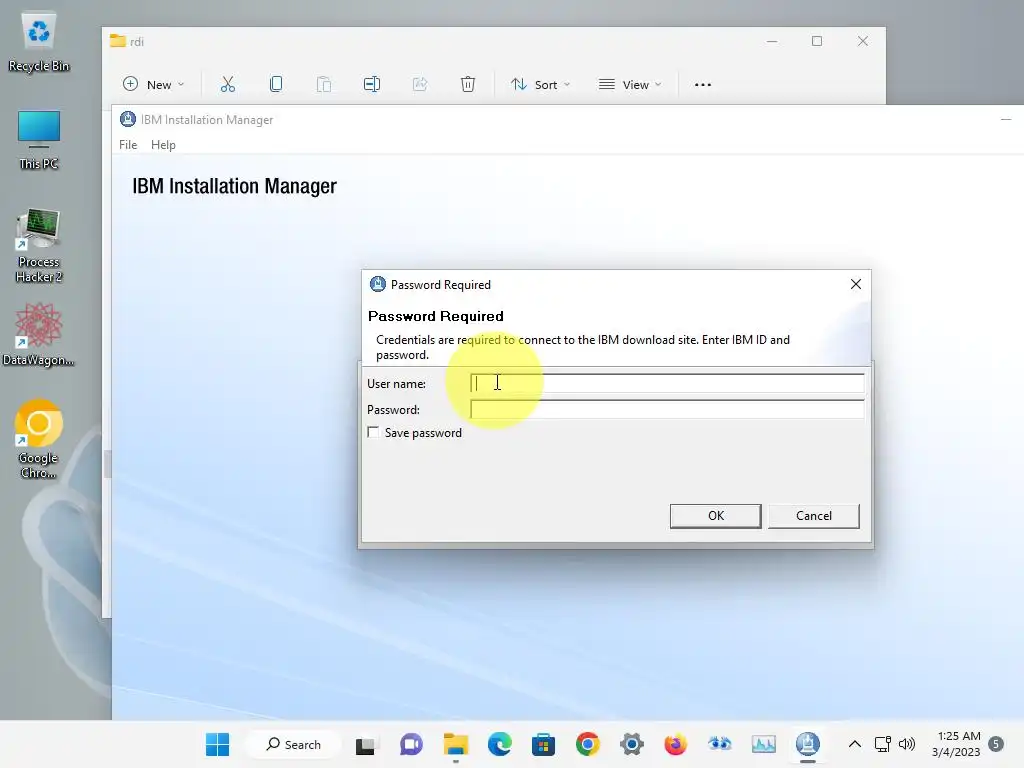Open the View dropdown in File Explorer
The width and height of the screenshot is (1024, 768).
point(630,84)
